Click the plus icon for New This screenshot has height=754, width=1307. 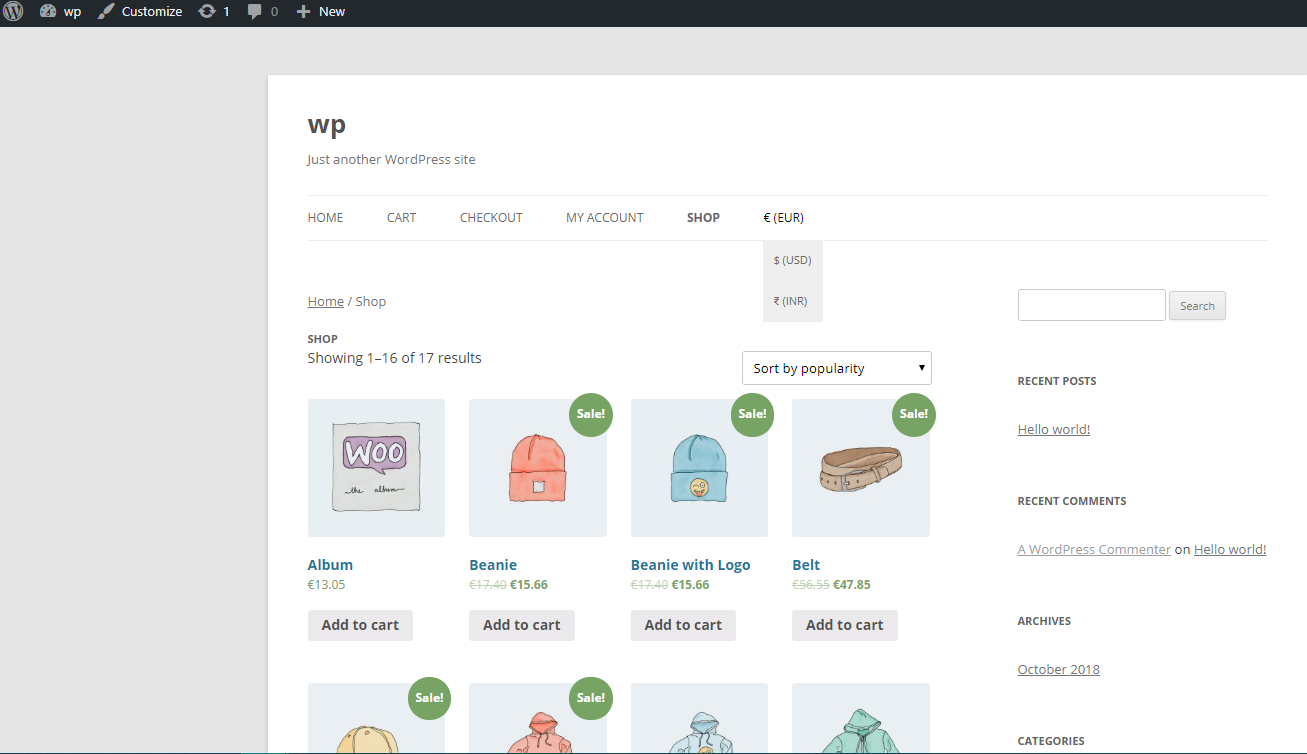point(304,12)
